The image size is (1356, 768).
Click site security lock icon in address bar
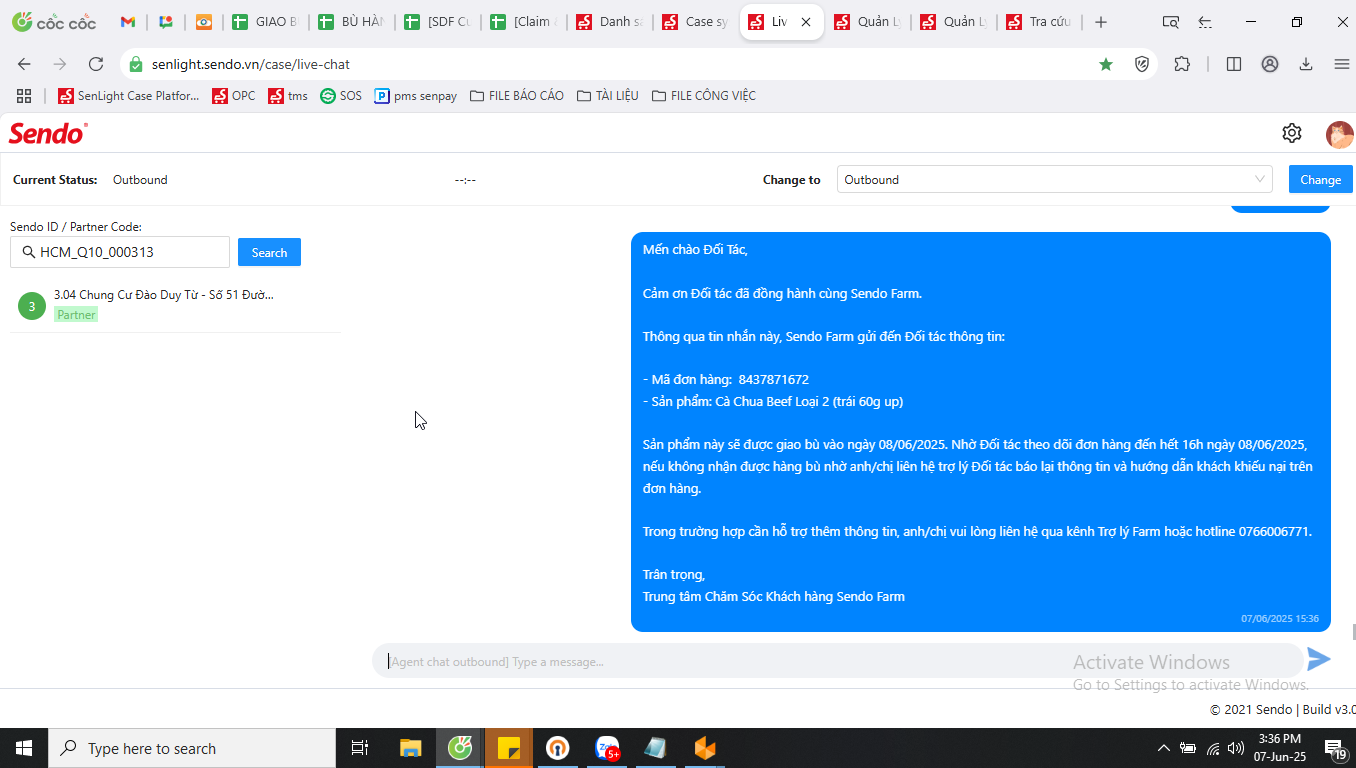(136, 64)
